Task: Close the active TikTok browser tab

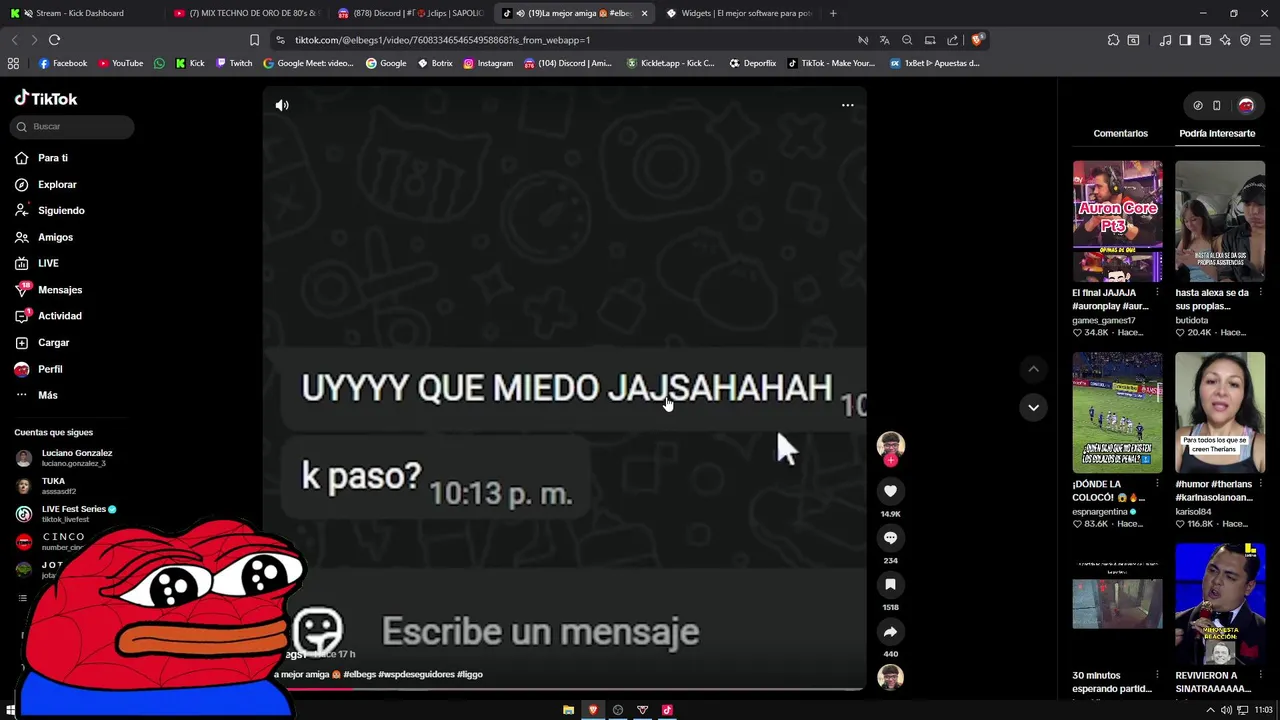Action: (644, 13)
